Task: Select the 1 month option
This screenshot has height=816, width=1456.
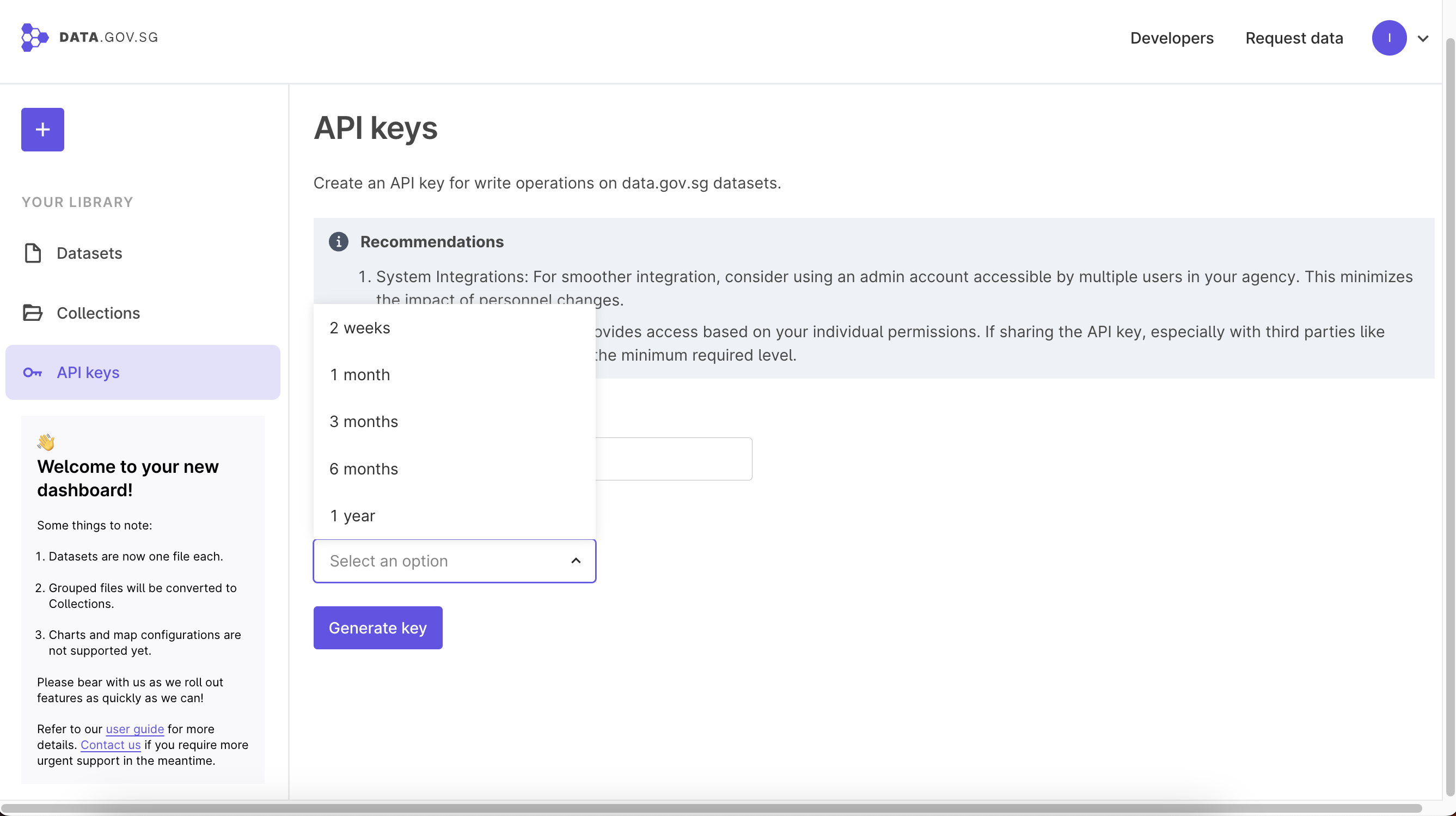Action: 359,375
